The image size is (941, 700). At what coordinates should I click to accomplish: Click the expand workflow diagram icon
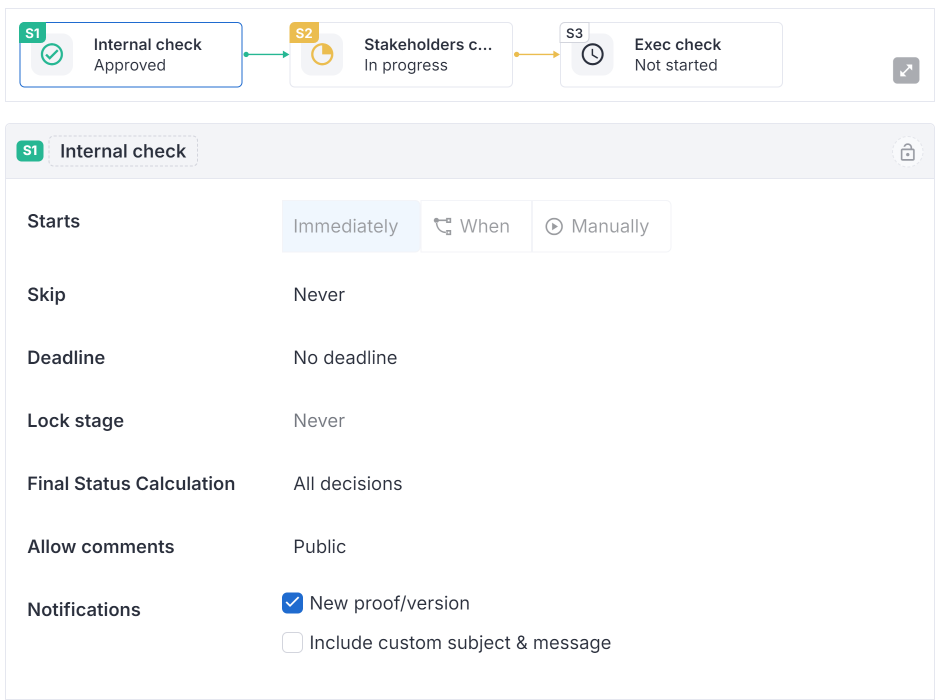click(x=905, y=70)
